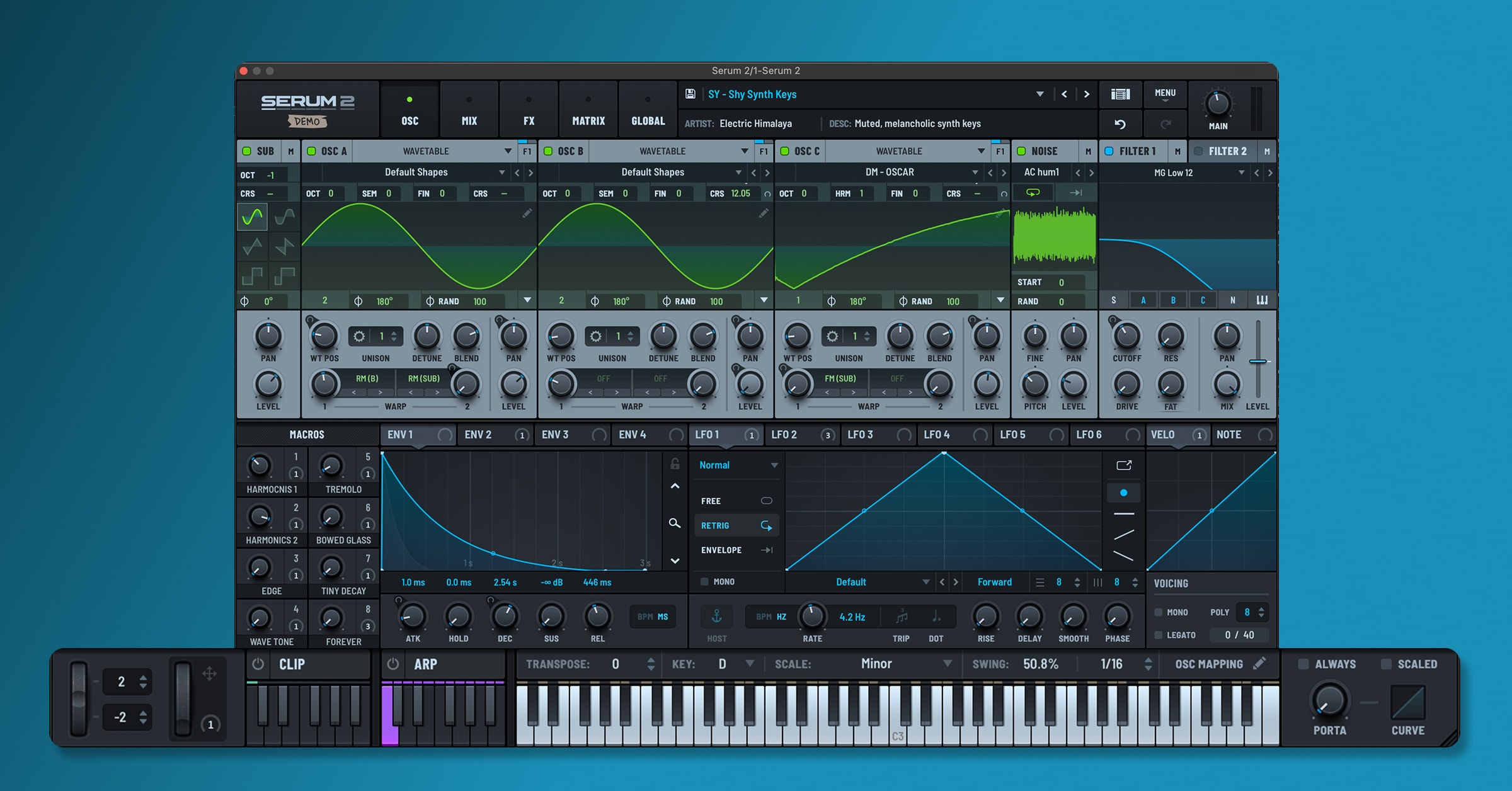Open the LFO Default shape dropdown

[x=926, y=582]
